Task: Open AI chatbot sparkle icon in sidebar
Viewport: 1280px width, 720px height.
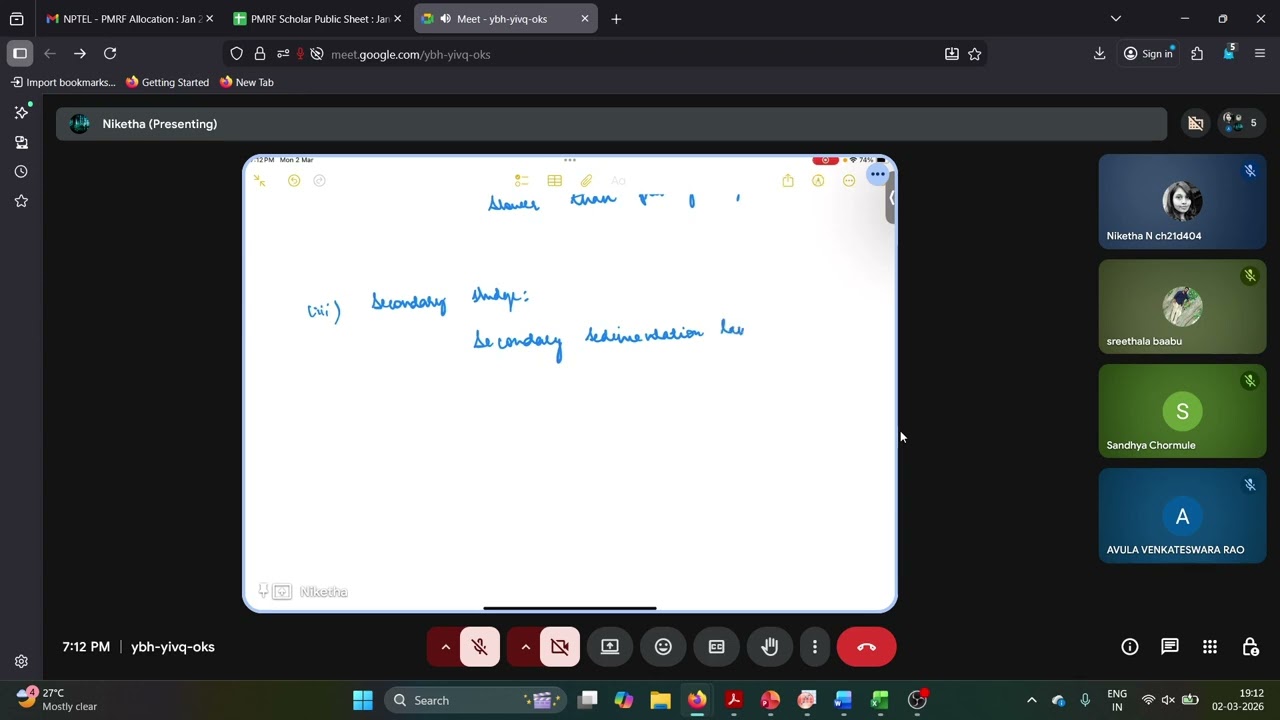Action: point(21,113)
